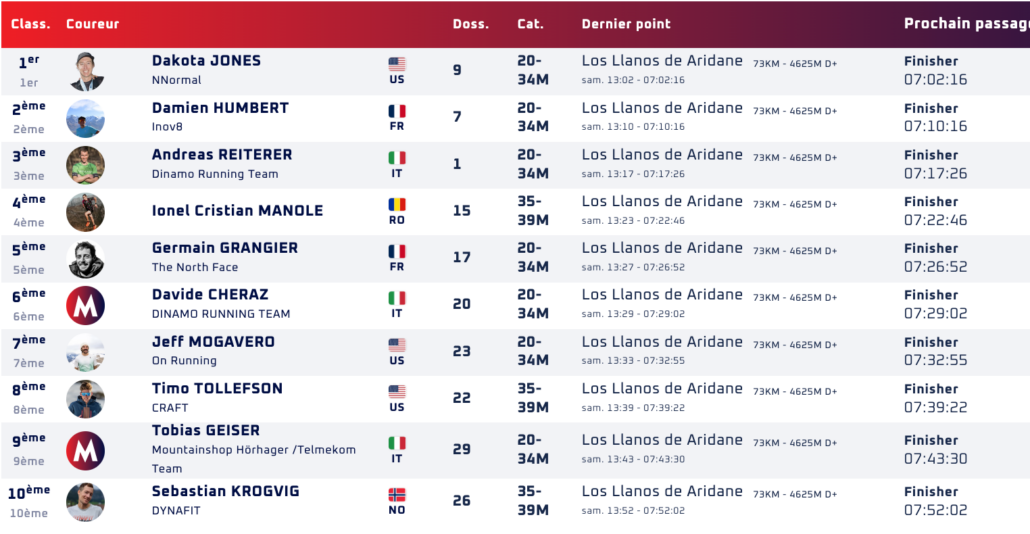Open runner Andreas REITERER's name link
The width and height of the screenshot is (1030, 534).
(222, 155)
